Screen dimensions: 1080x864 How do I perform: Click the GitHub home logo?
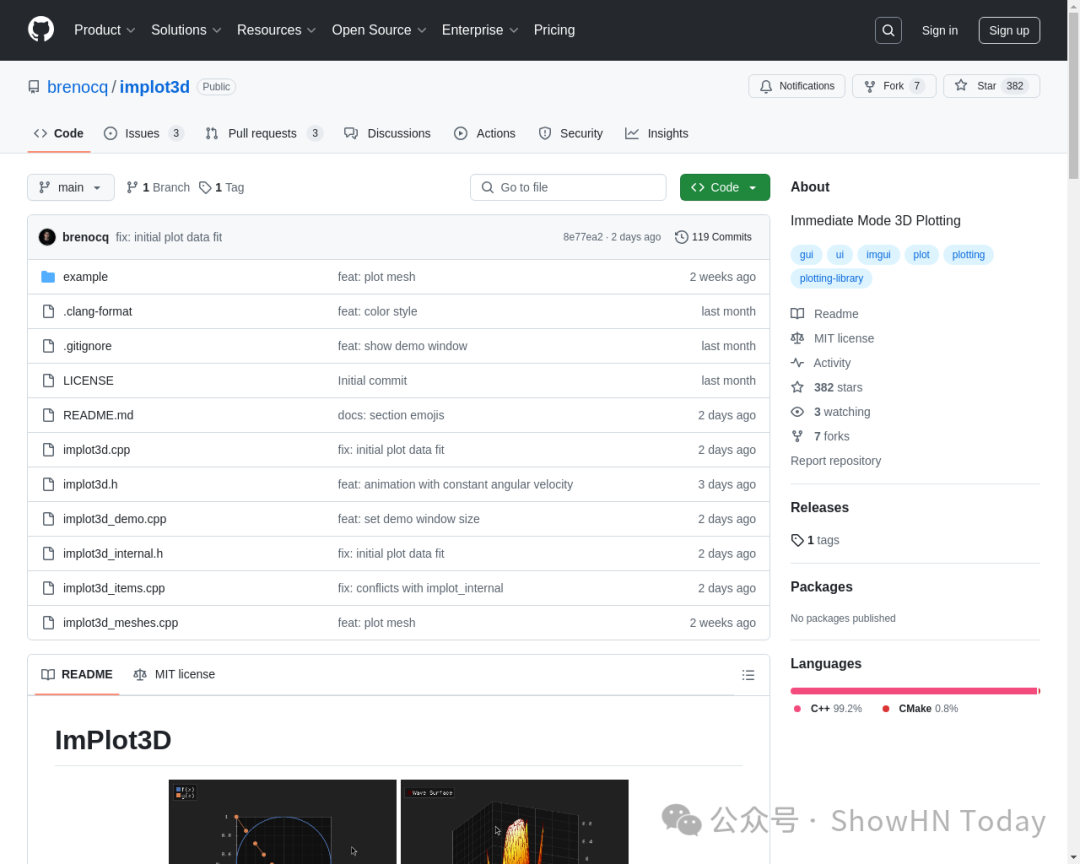tap(40, 29)
